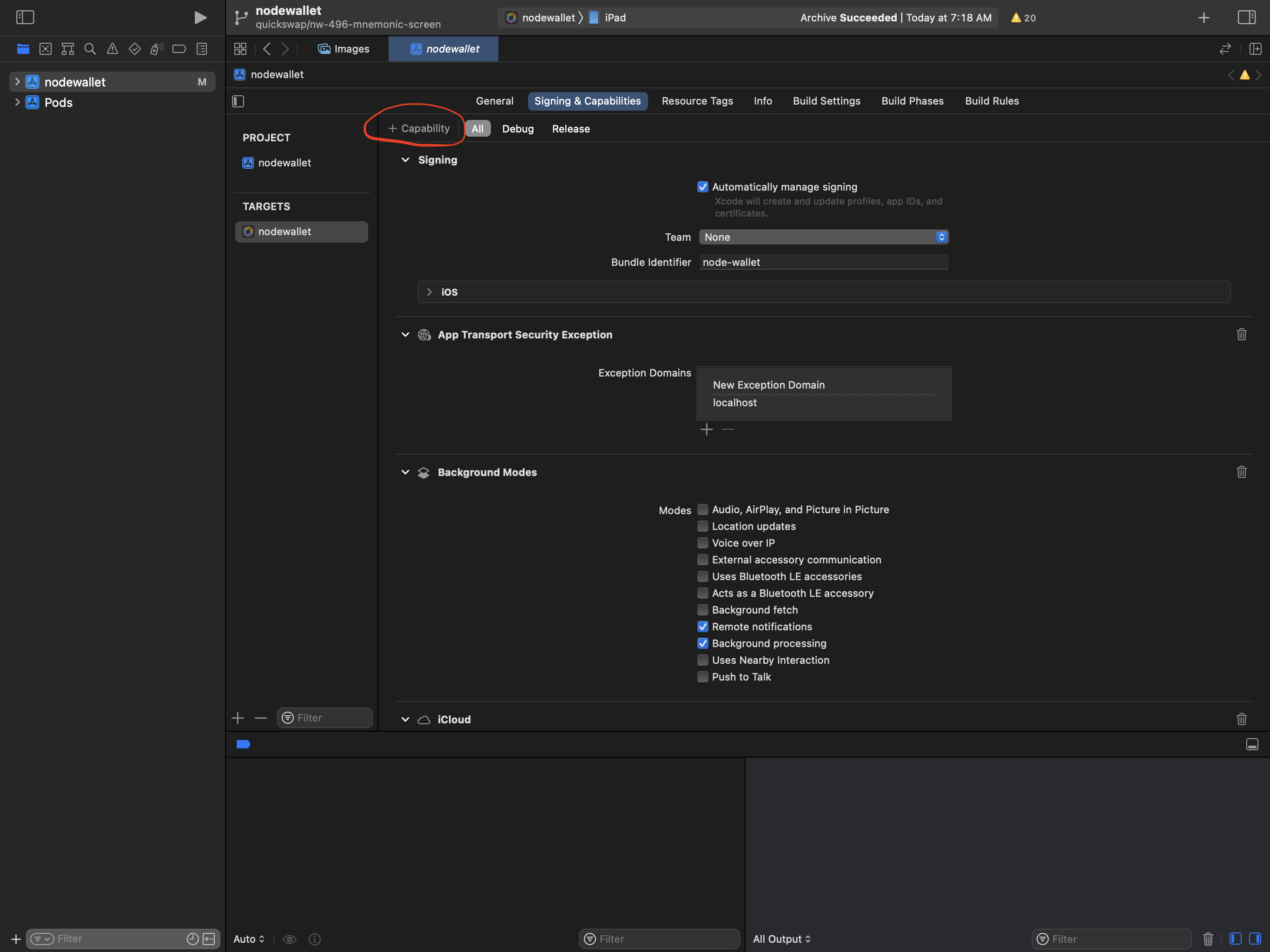The image size is (1270, 952).
Task: Open the Symbol navigator
Action: click(68, 49)
